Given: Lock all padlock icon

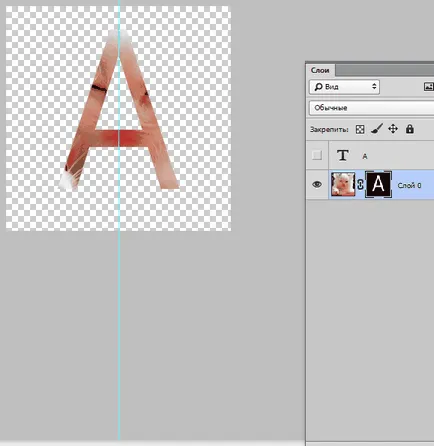Looking at the screenshot, I should (410, 129).
